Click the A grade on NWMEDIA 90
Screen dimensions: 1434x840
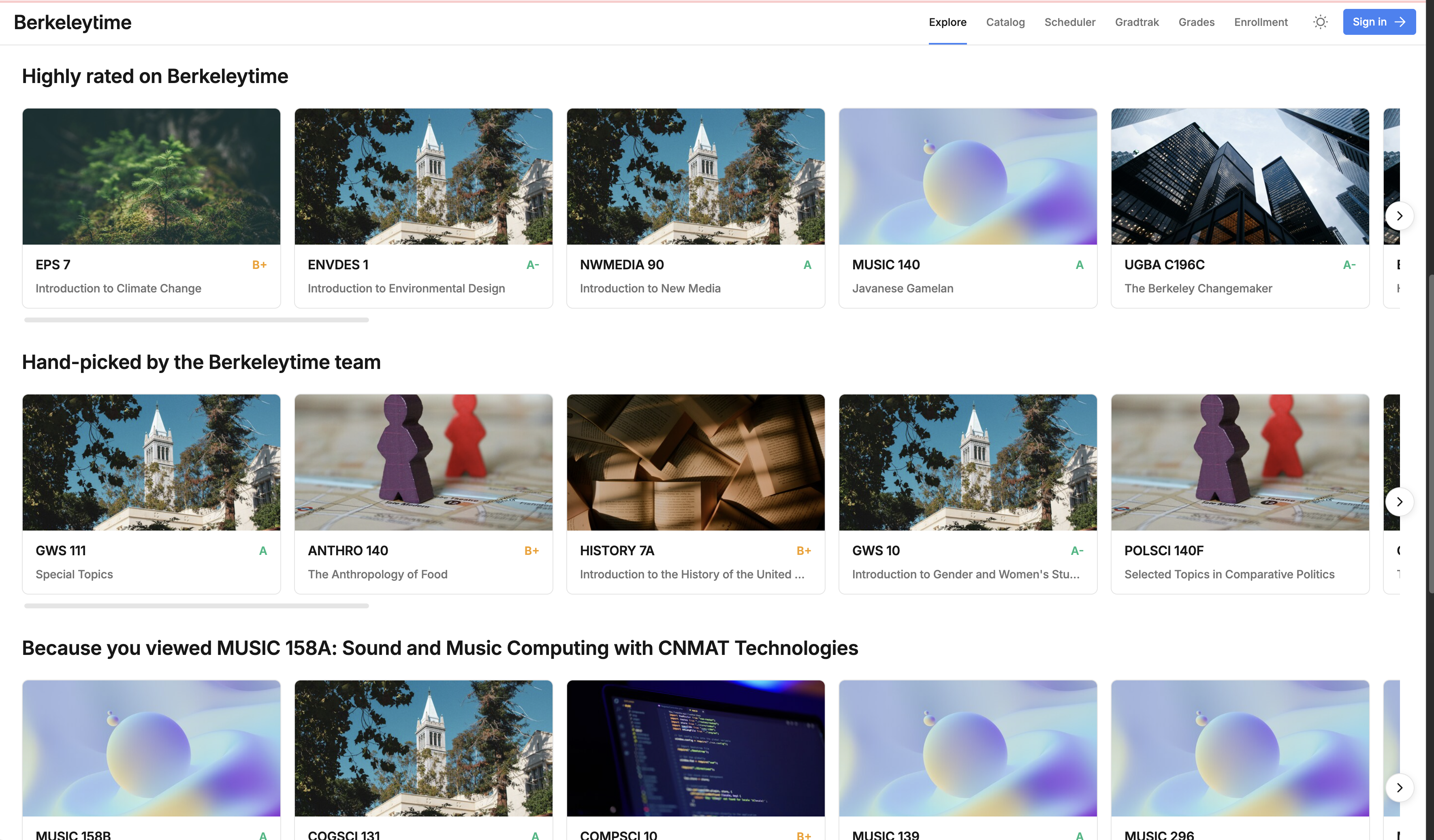point(807,264)
